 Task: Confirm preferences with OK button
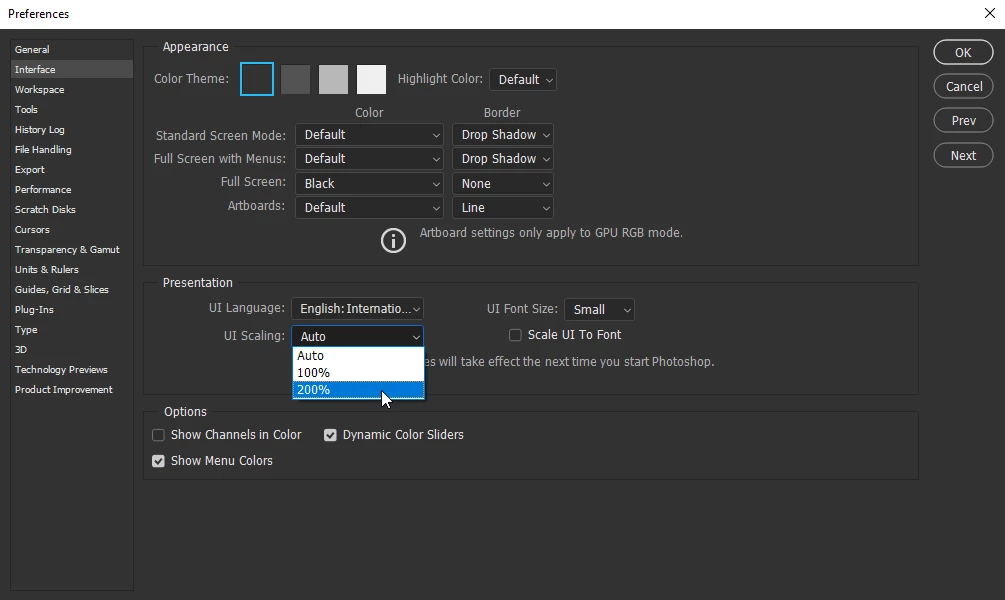[963, 53]
